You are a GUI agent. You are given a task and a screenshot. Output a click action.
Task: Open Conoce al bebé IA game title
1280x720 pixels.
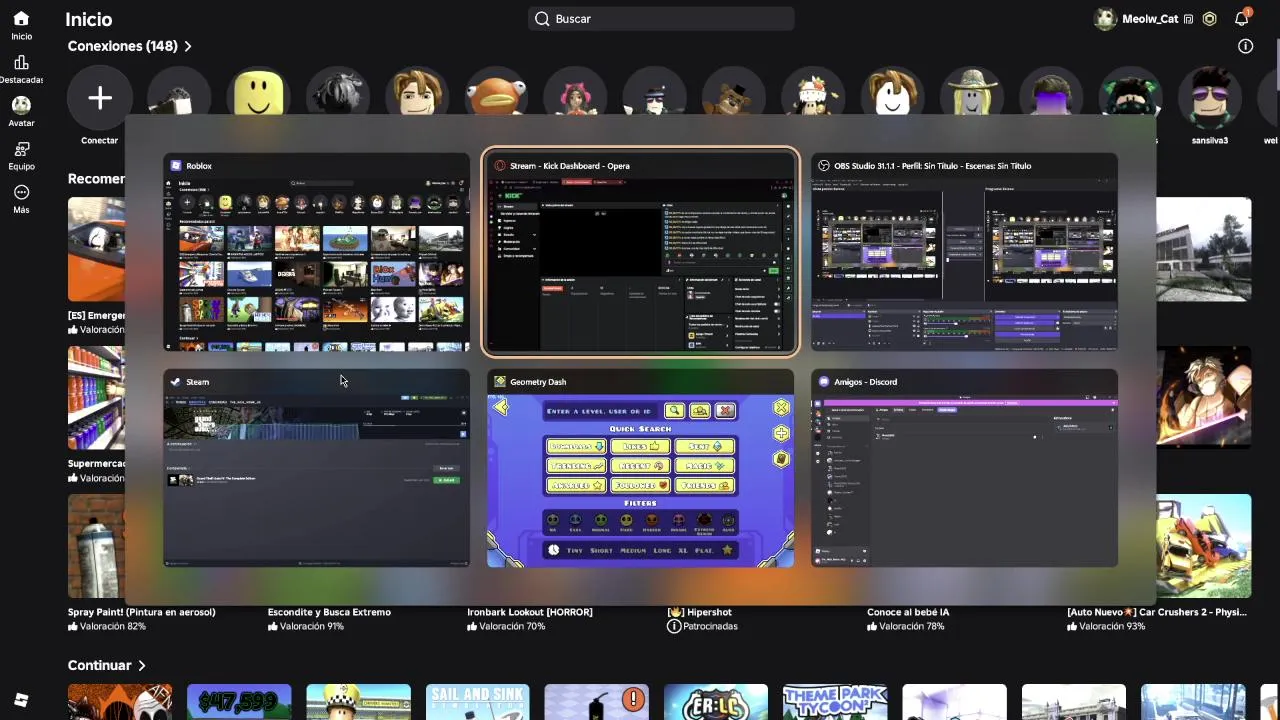click(x=908, y=612)
